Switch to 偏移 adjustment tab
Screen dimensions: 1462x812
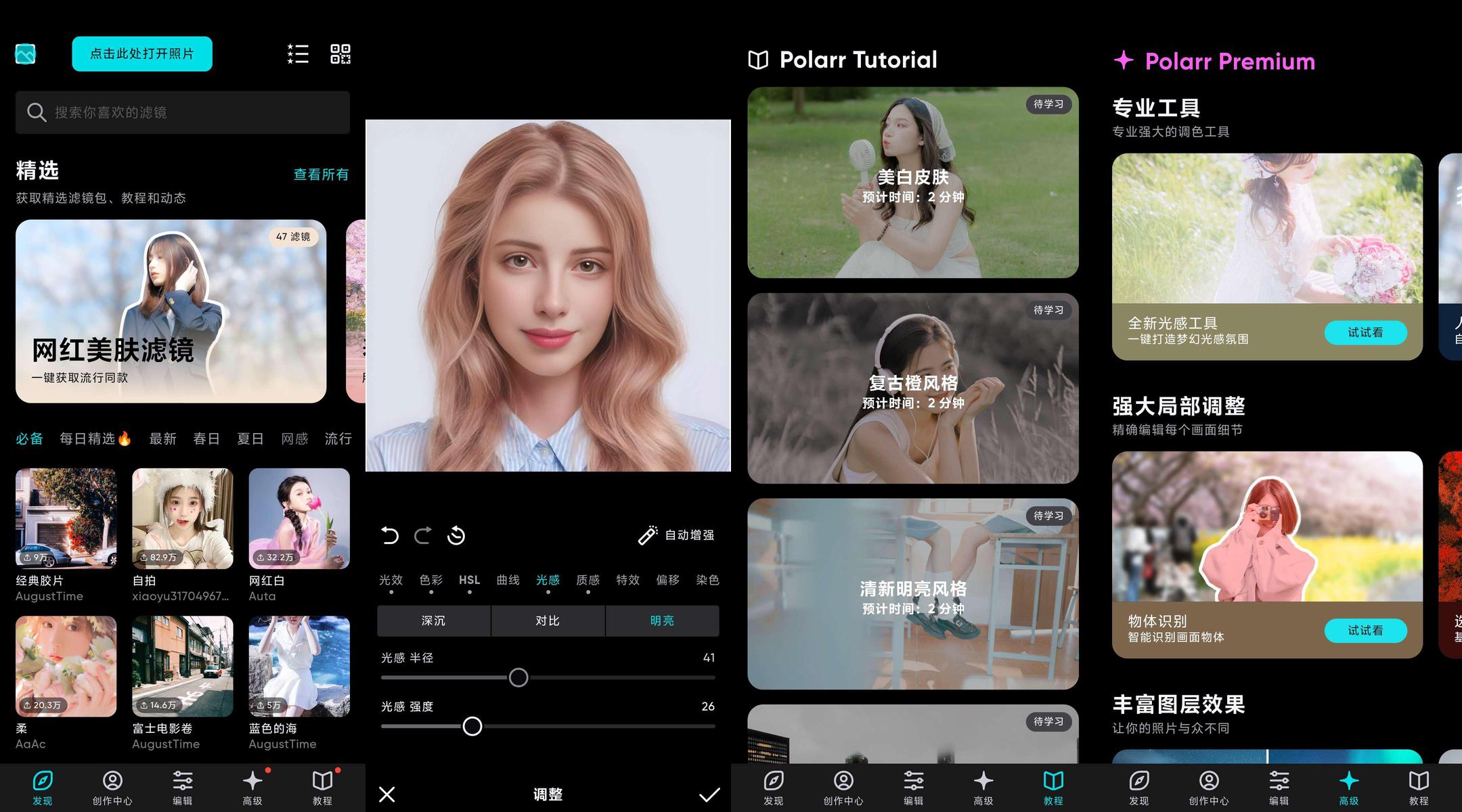(x=667, y=580)
